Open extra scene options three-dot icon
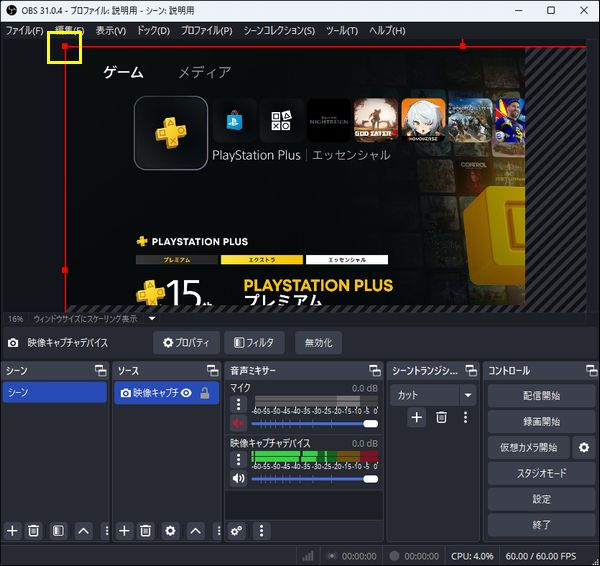 tap(106, 531)
